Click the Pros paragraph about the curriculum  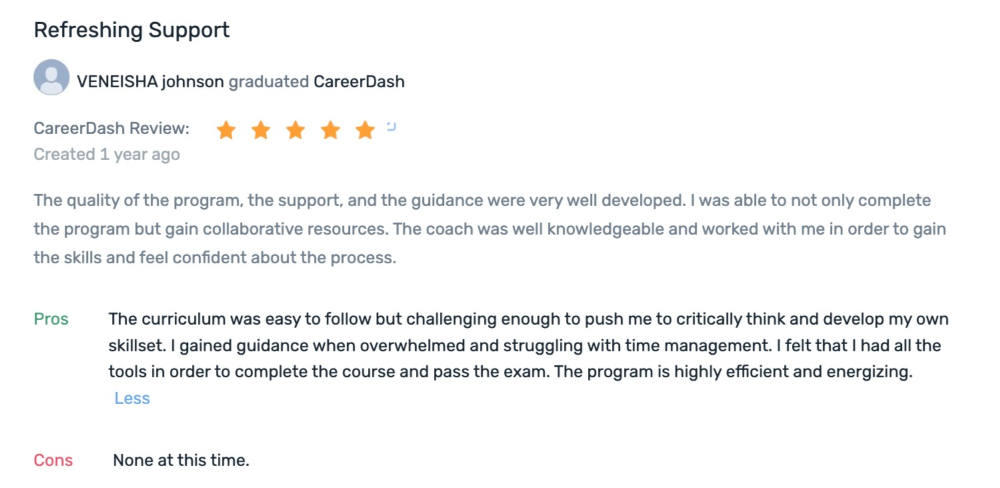pyautogui.click(x=529, y=345)
